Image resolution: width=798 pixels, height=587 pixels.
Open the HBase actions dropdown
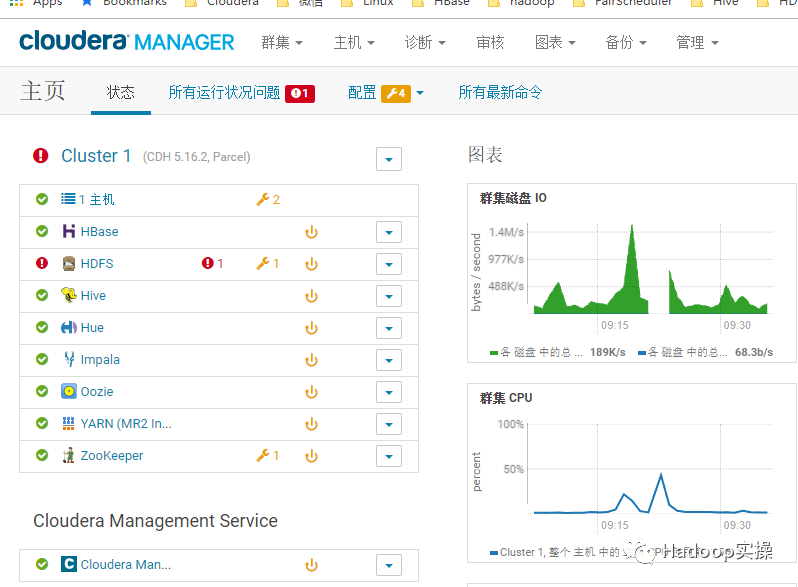coord(389,232)
